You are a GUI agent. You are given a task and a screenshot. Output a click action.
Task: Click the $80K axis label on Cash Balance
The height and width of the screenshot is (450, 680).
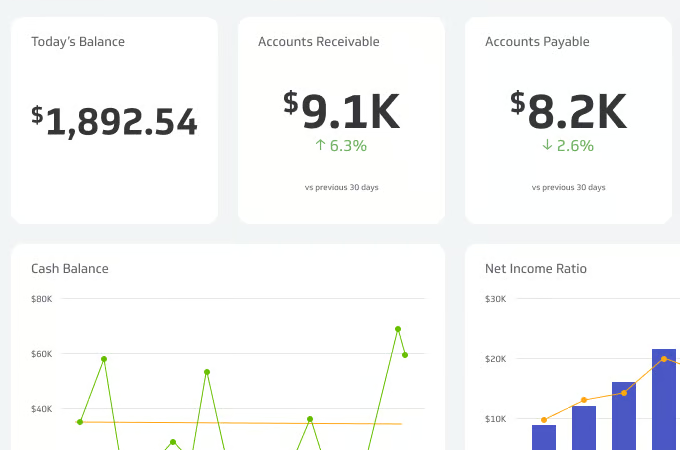[42, 299]
